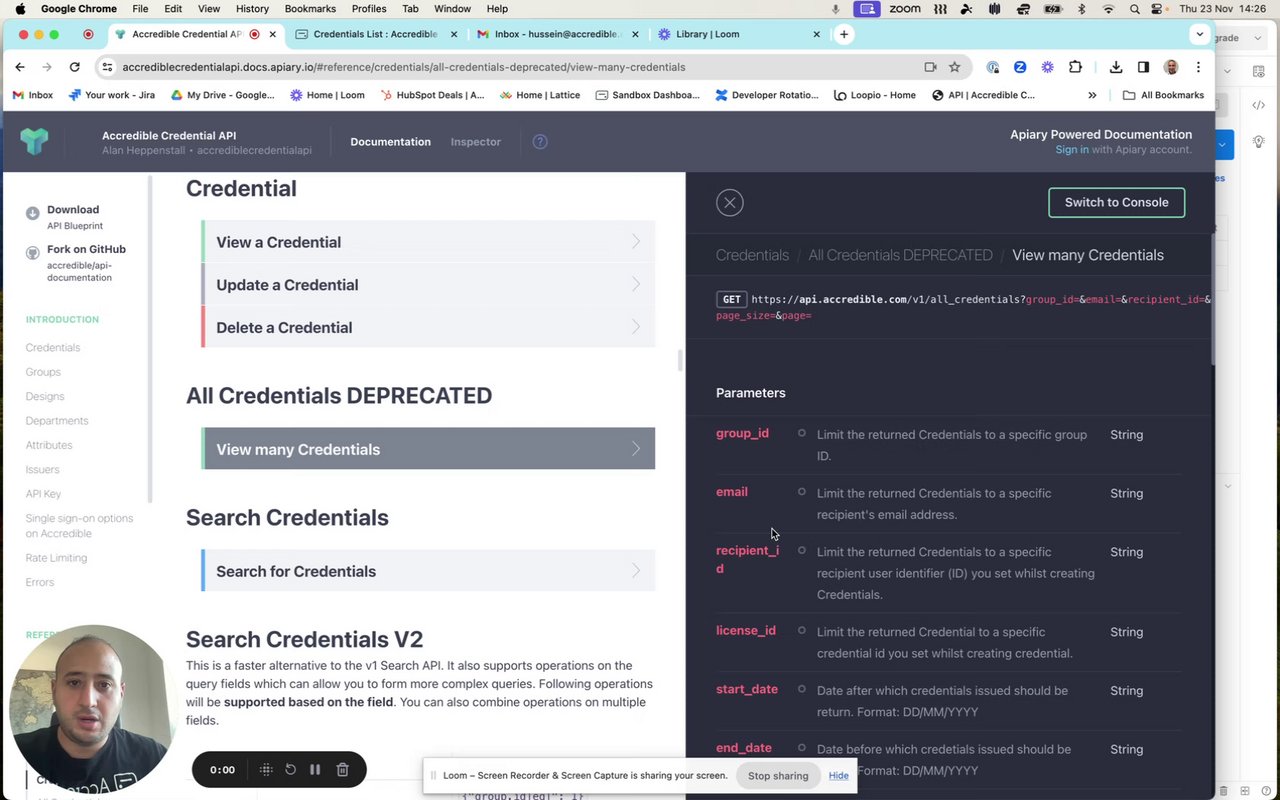Delete the Loom recording with trash icon
The height and width of the screenshot is (800, 1280).
[342, 770]
